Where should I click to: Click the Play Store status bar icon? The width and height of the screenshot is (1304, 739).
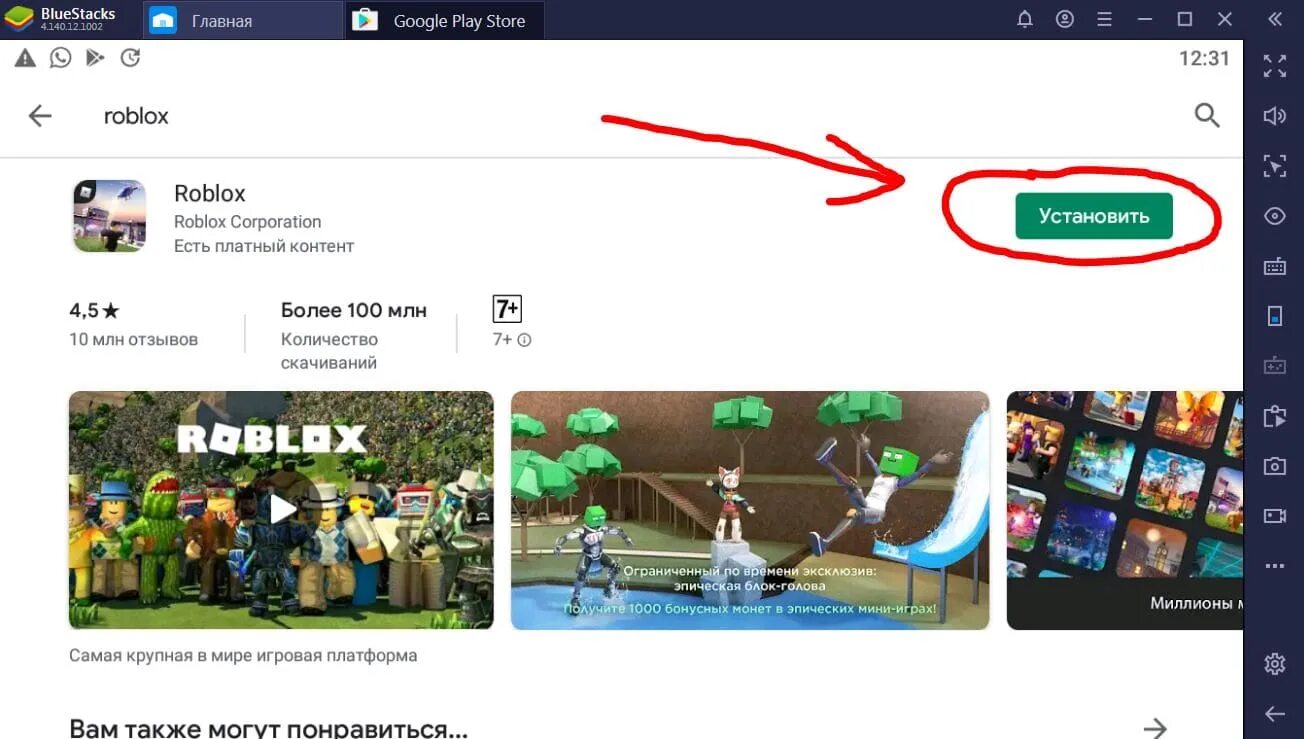(x=95, y=58)
